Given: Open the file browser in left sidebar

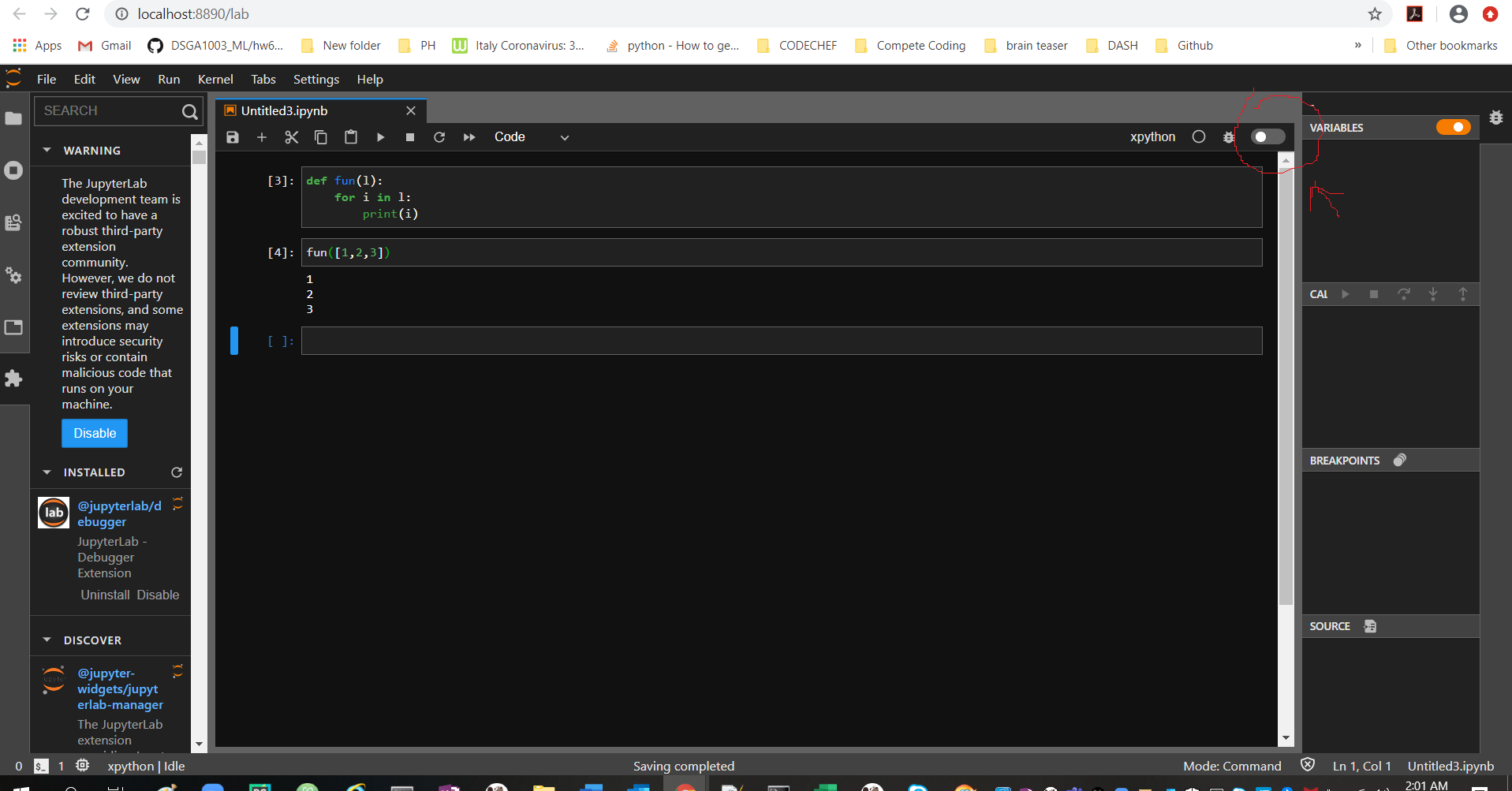Looking at the screenshot, I should (x=13, y=118).
